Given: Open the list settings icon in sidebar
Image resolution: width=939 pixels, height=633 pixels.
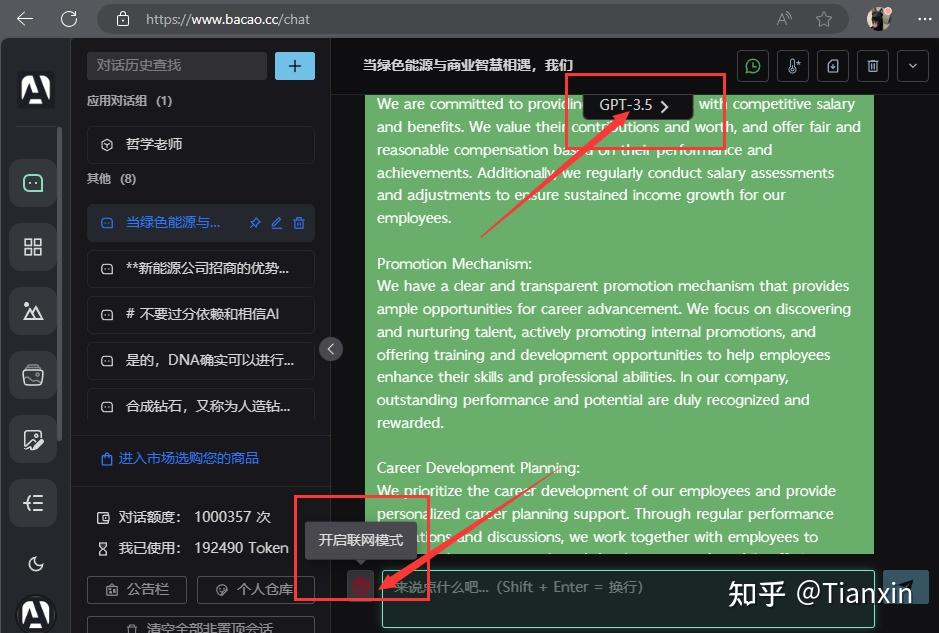Looking at the screenshot, I should [33, 503].
